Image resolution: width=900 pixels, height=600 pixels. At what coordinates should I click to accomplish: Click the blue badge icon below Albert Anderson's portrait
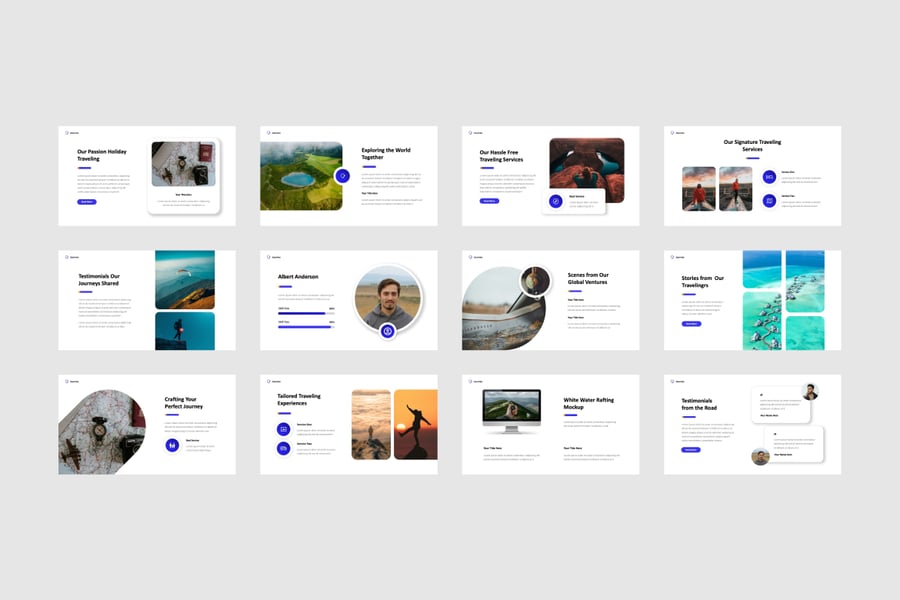388,331
